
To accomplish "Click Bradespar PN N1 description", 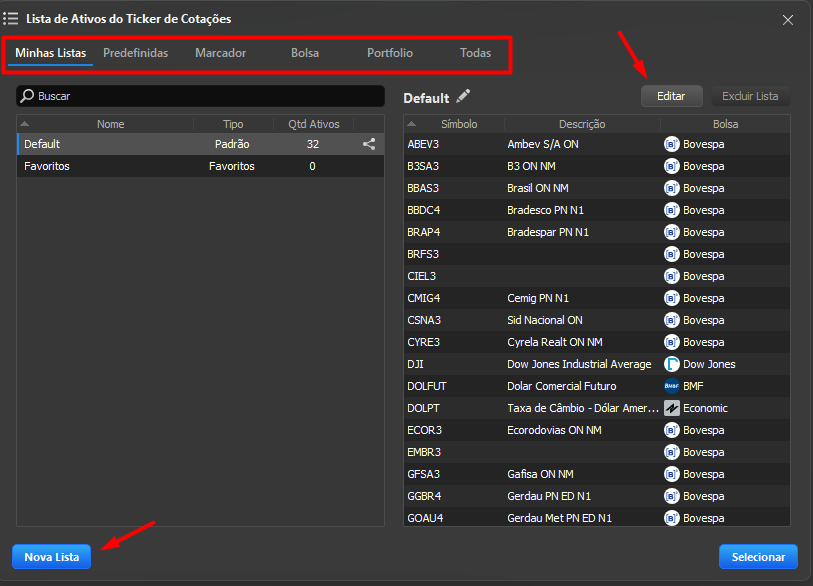I will click(x=548, y=232).
